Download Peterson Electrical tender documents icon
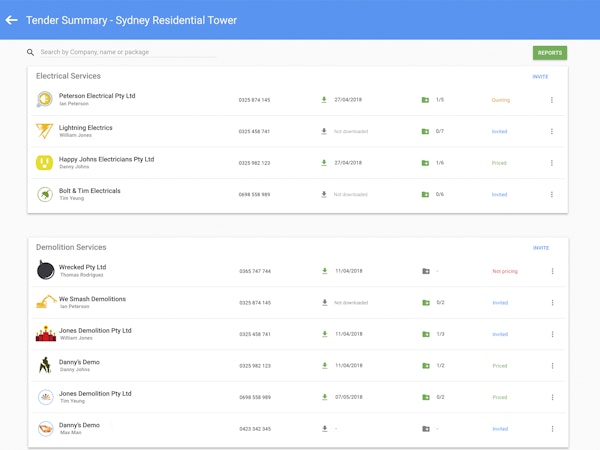 [324, 100]
